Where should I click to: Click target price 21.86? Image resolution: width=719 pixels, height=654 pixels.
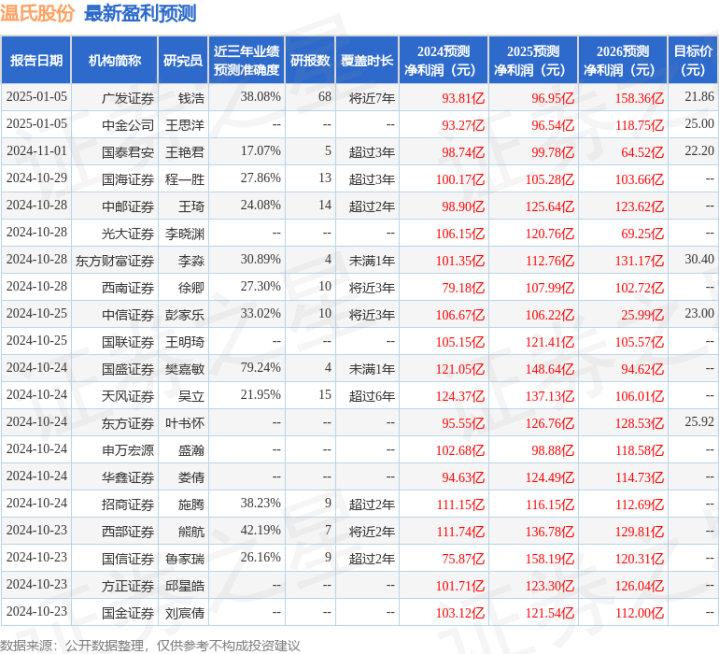[x=699, y=96]
